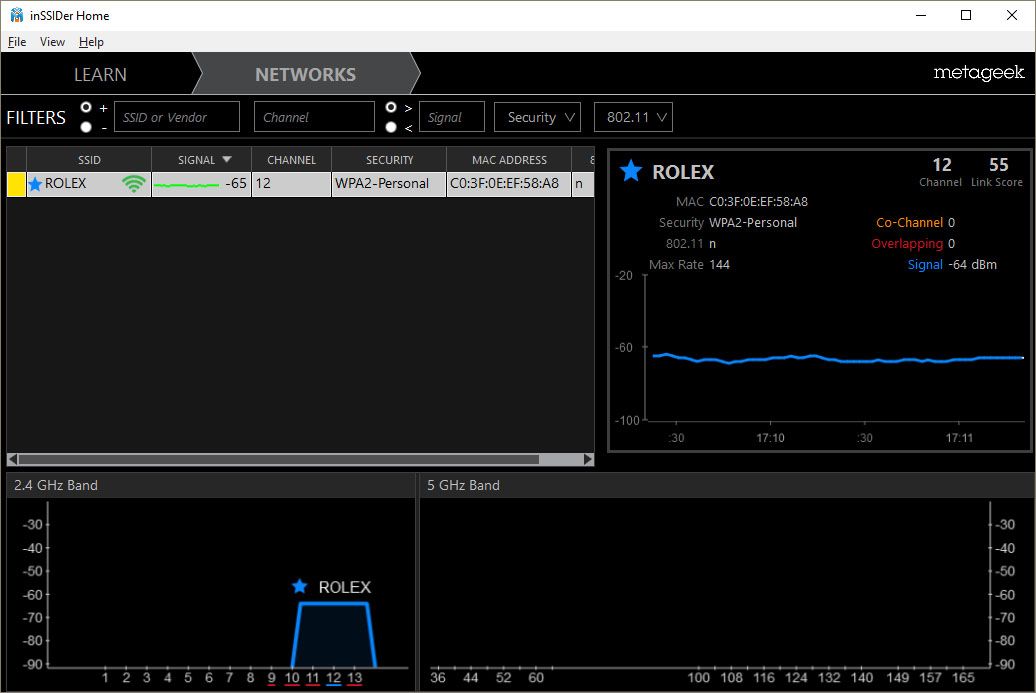Open the View menu
This screenshot has width=1036, height=693.
[x=52, y=42]
